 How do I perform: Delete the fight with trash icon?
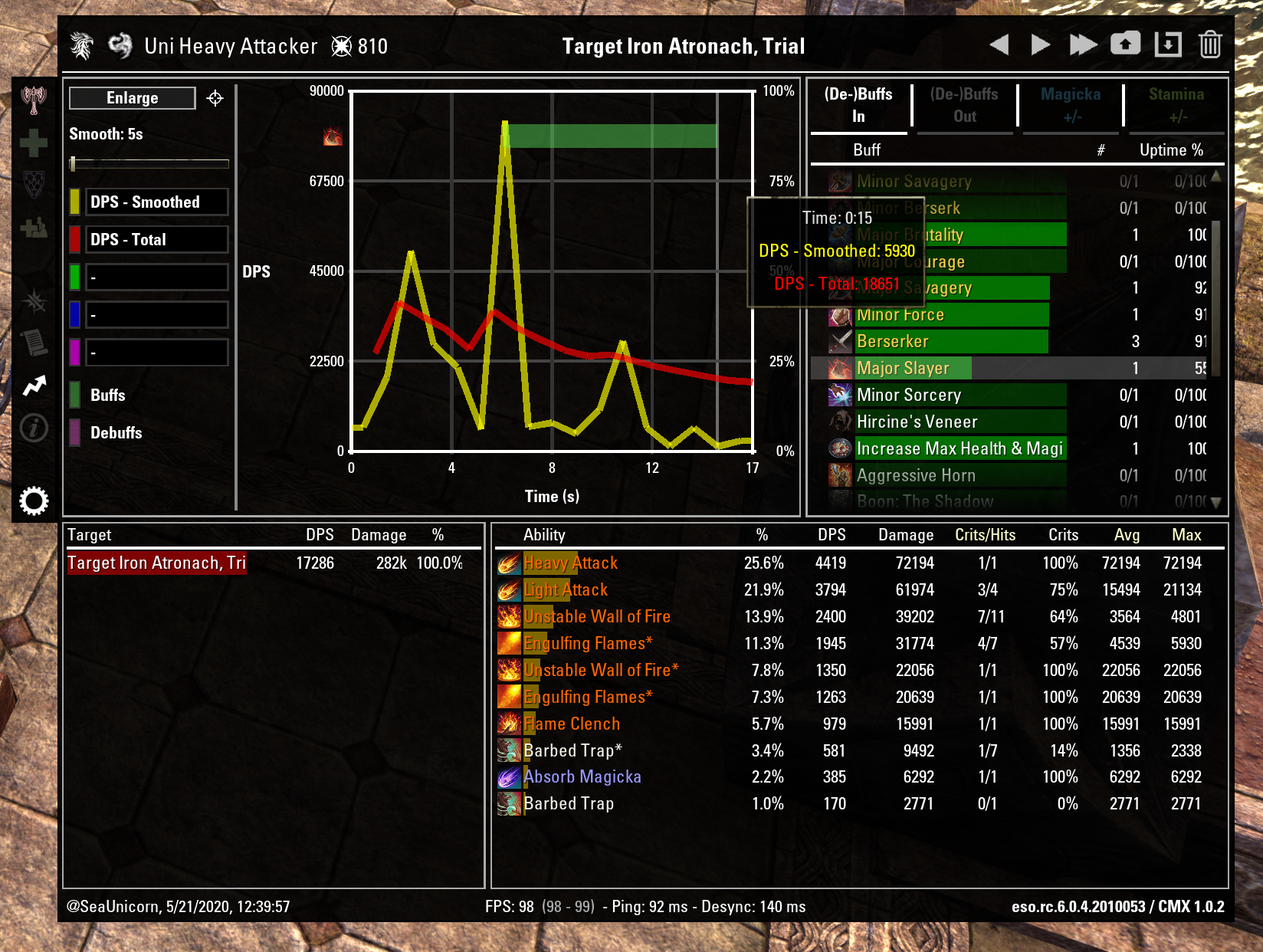pos(1210,44)
